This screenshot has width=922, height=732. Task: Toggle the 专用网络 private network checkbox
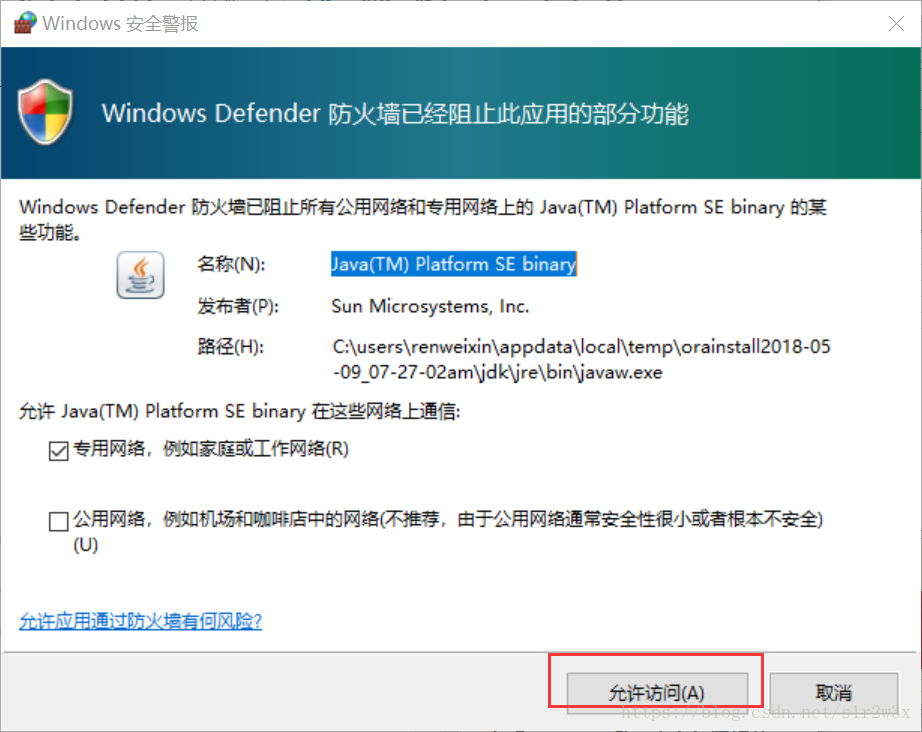pyautogui.click(x=59, y=451)
